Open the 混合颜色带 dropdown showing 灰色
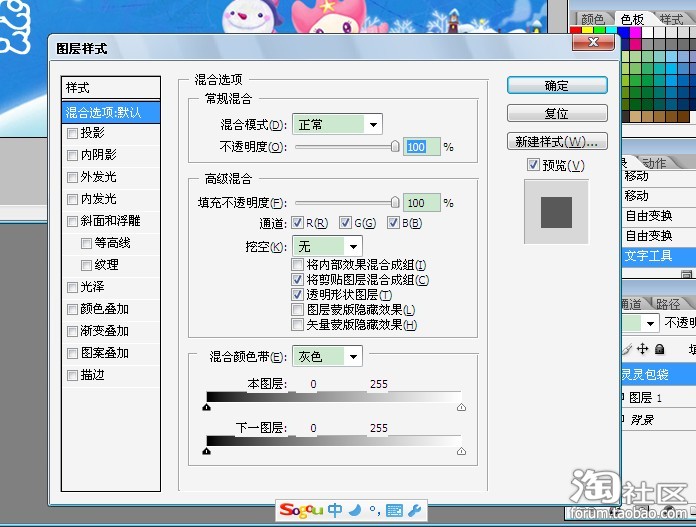This screenshot has width=696, height=527. pyautogui.click(x=327, y=357)
